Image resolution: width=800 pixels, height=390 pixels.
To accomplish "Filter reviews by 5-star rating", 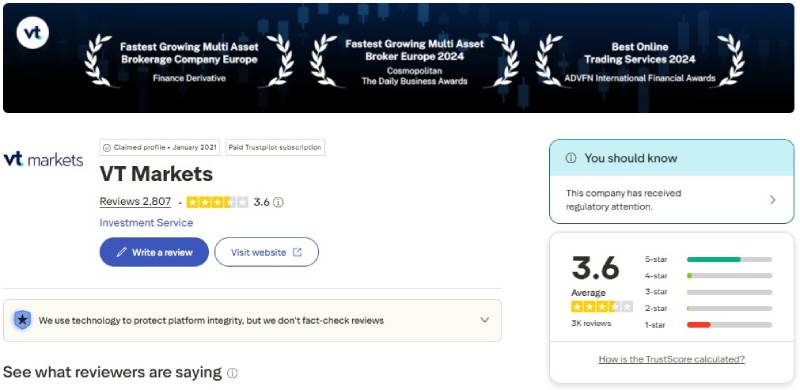I will [709, 259].
